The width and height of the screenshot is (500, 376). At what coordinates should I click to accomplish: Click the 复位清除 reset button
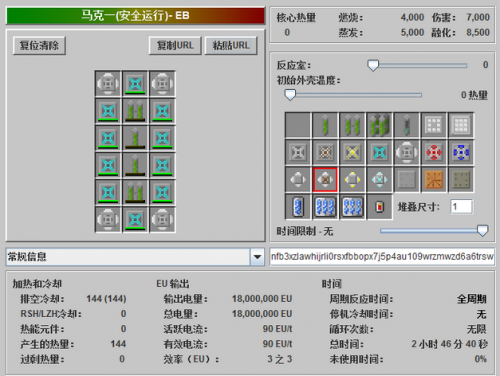(39, 46)
